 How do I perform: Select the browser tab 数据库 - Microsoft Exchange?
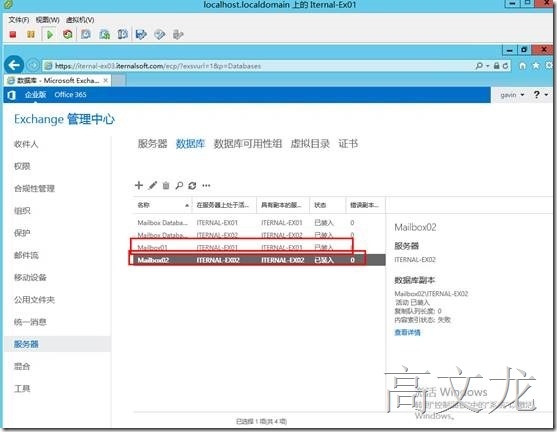(x=58, y=81)
